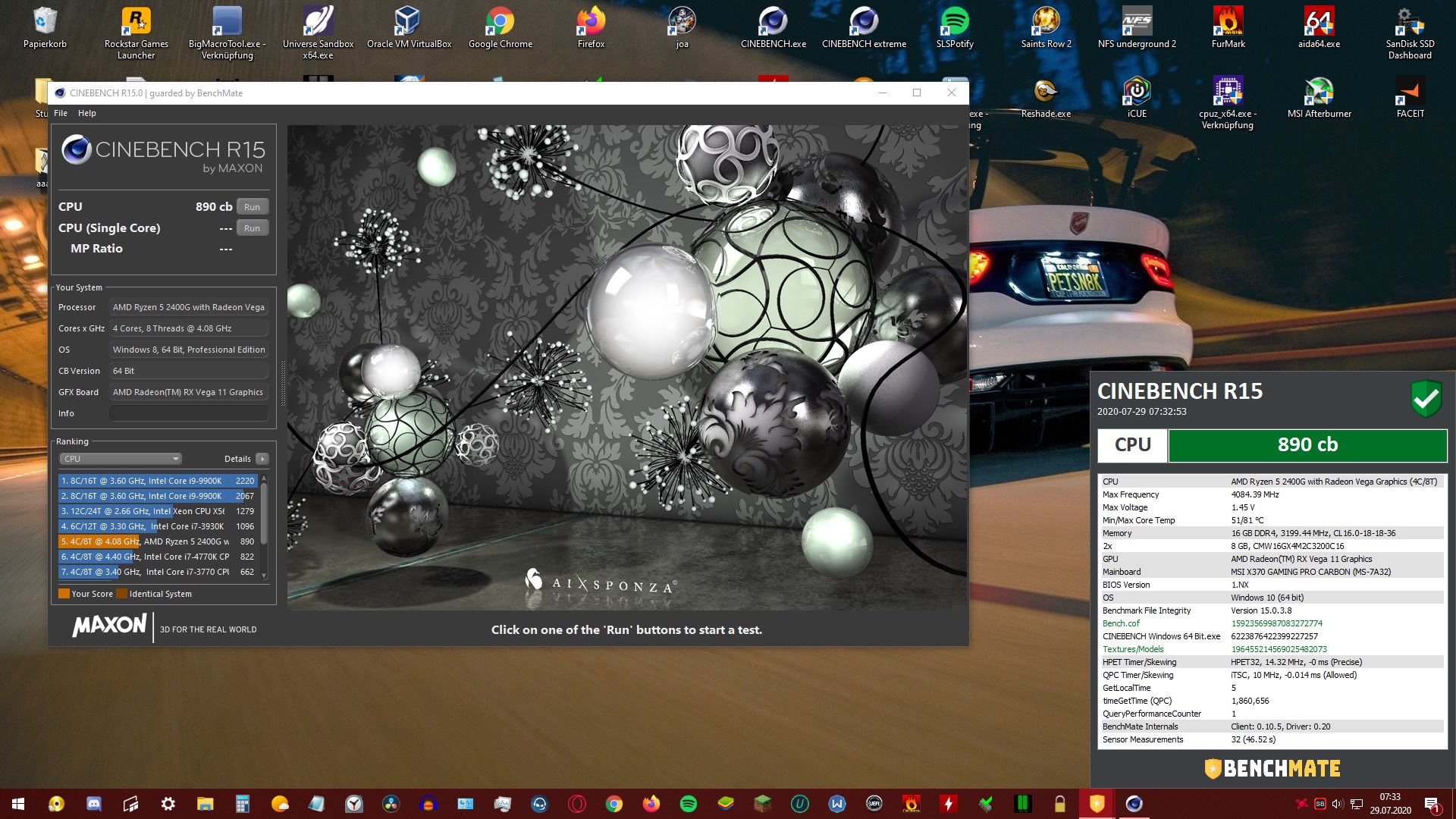Select the joa desktop icon

pos(682,28)
